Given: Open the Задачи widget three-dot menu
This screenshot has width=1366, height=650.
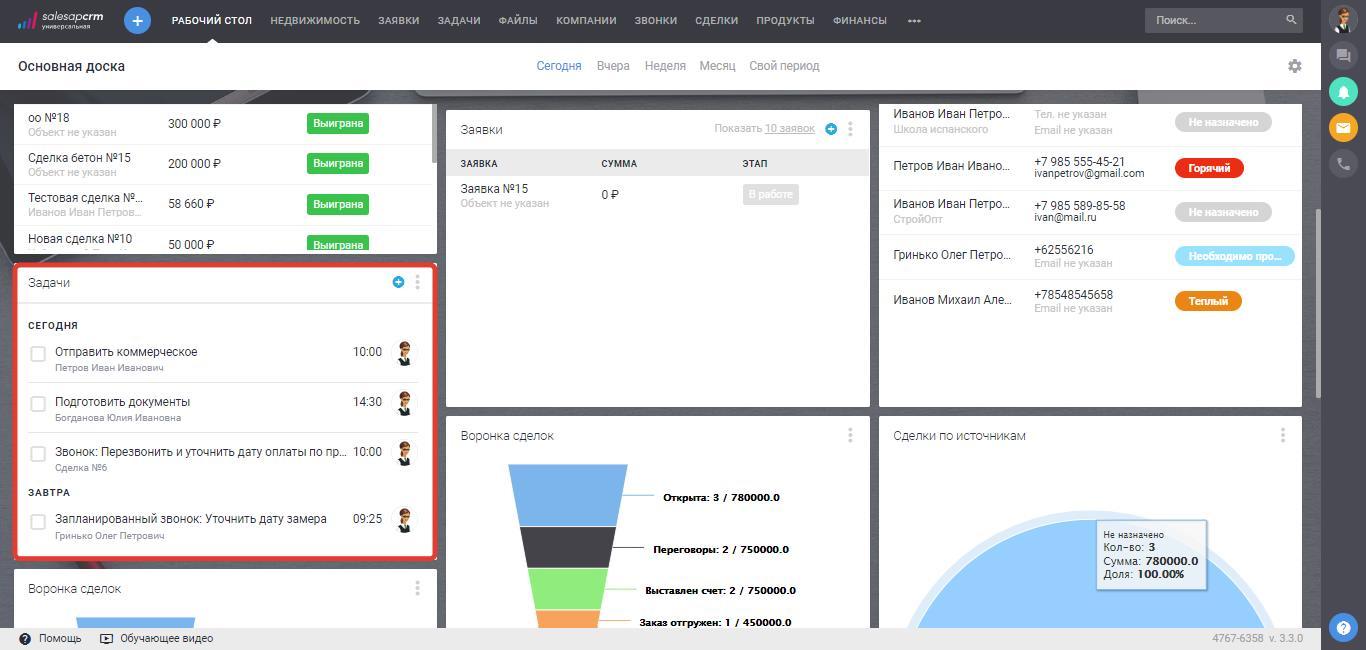Looking at the screenshot, I should (418, 282).
